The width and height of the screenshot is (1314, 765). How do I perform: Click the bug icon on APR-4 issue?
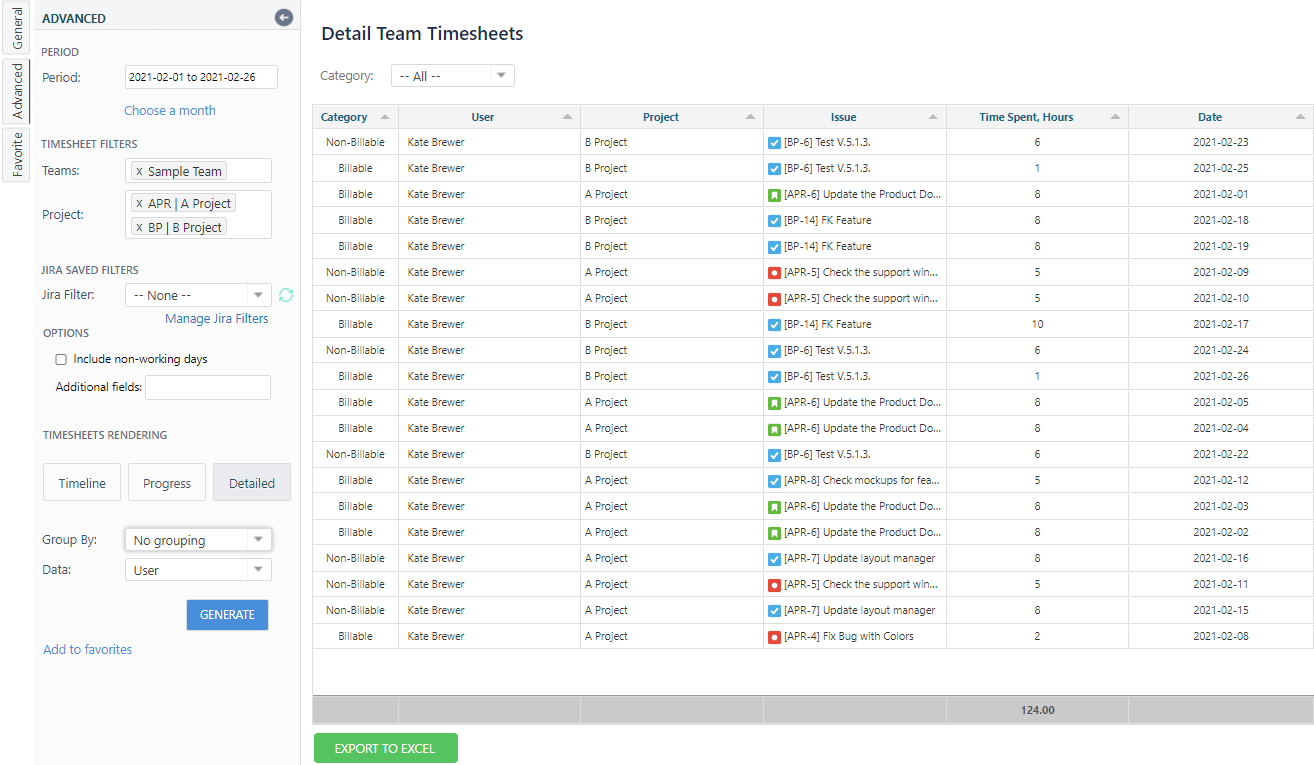(x=774, y=636)
